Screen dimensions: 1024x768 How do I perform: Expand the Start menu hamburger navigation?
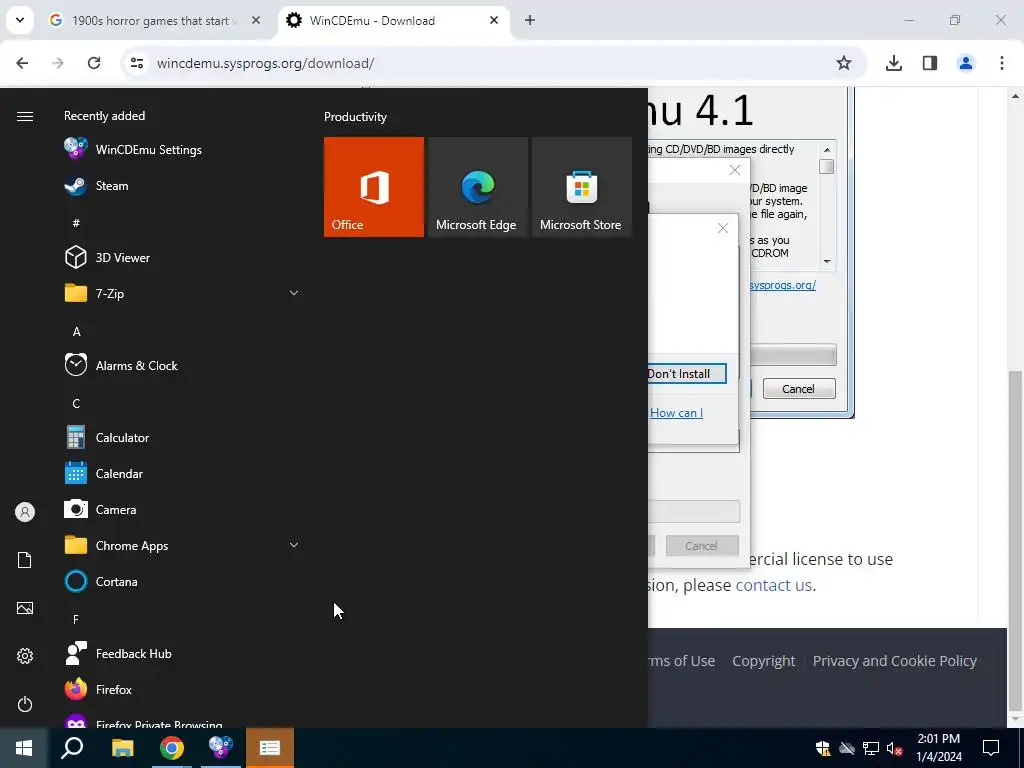click(x=25, y=116)
